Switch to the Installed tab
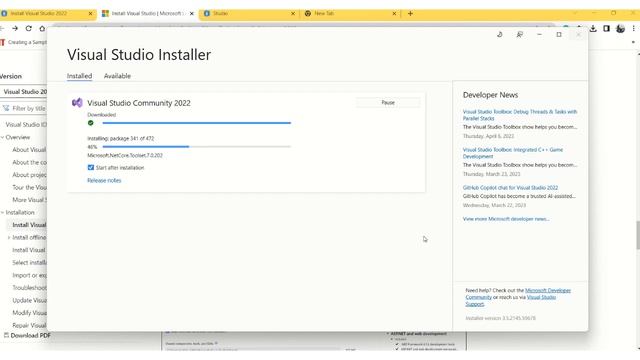The height and width of the screenshot is (360, 640). (80, 76)
